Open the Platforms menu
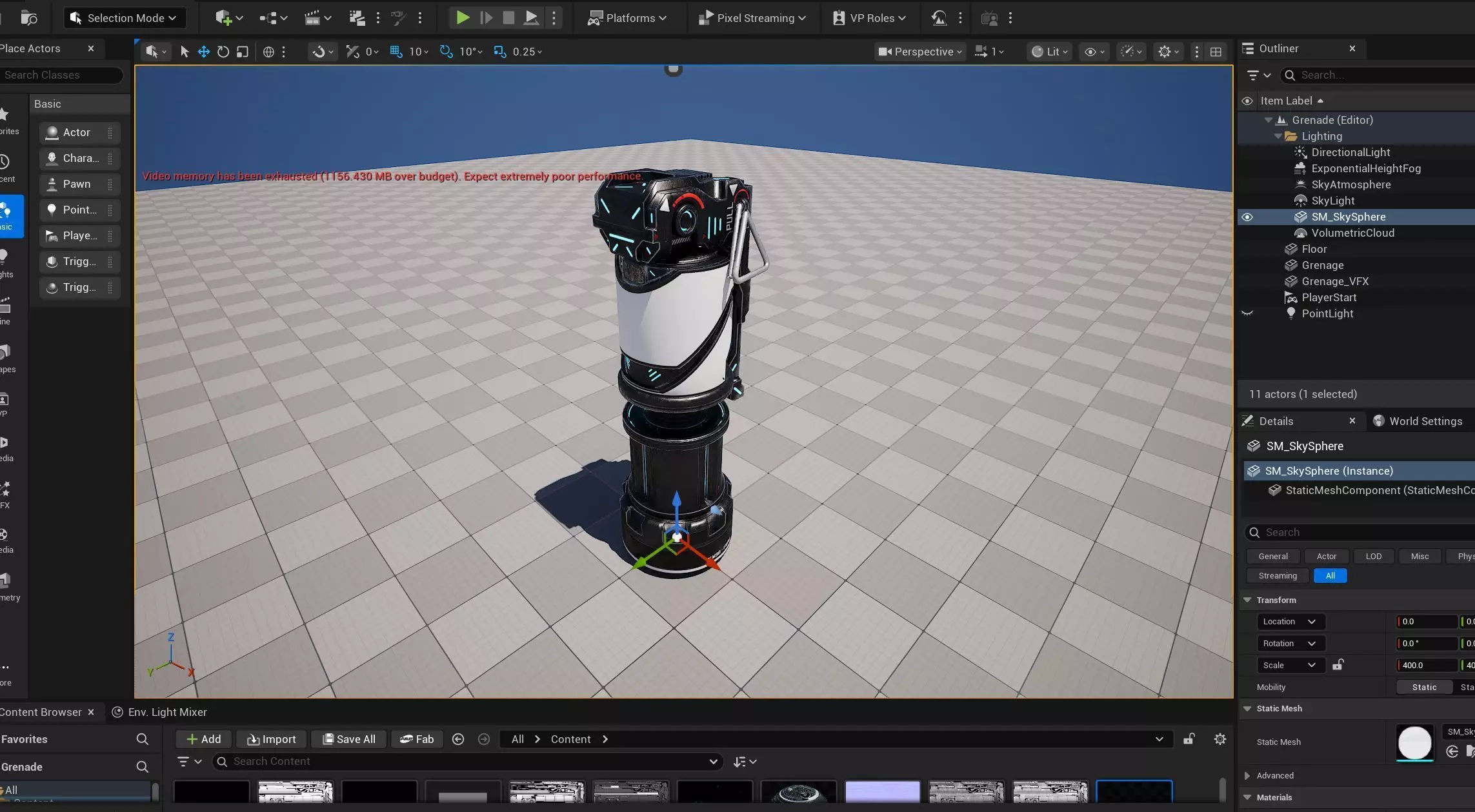 pos(627,18)
